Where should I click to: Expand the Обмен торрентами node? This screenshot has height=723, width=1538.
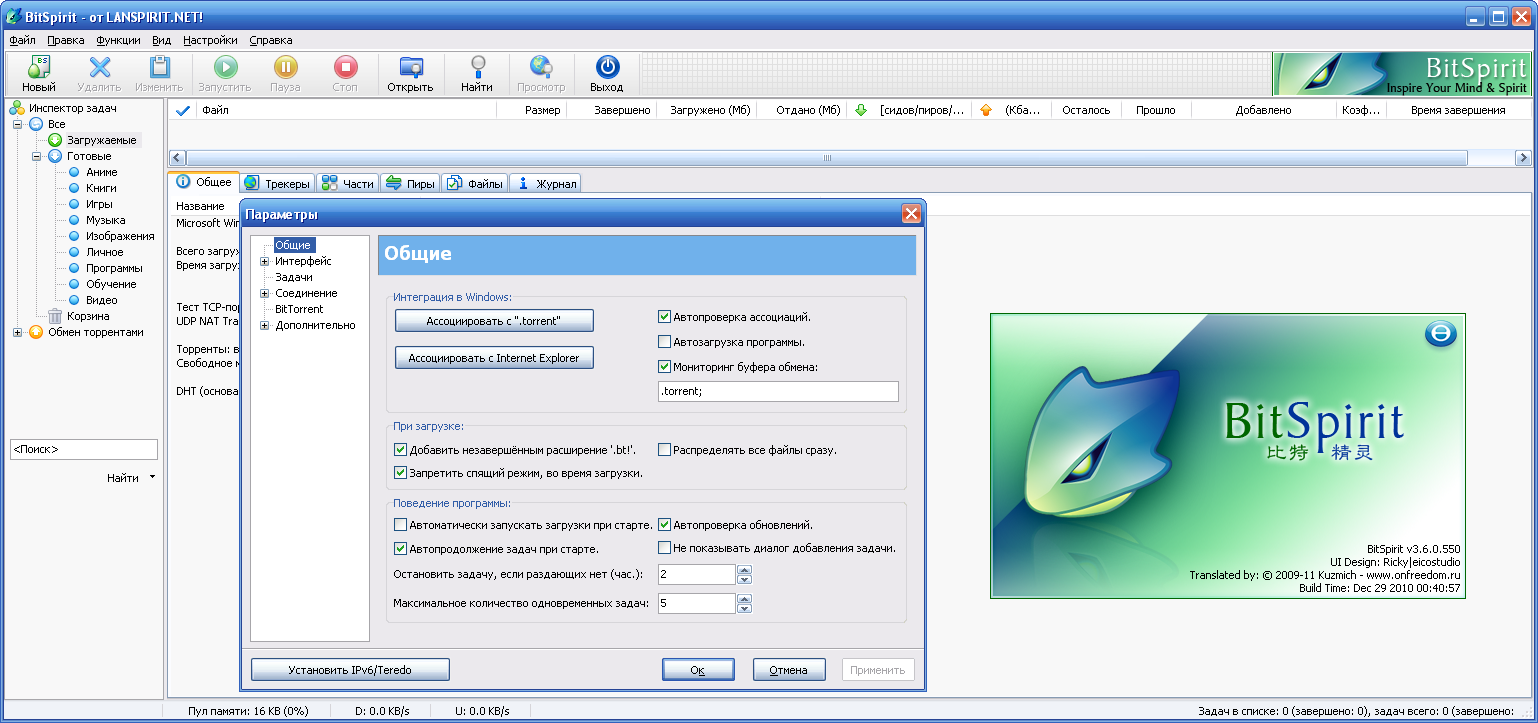coord(17,332)
